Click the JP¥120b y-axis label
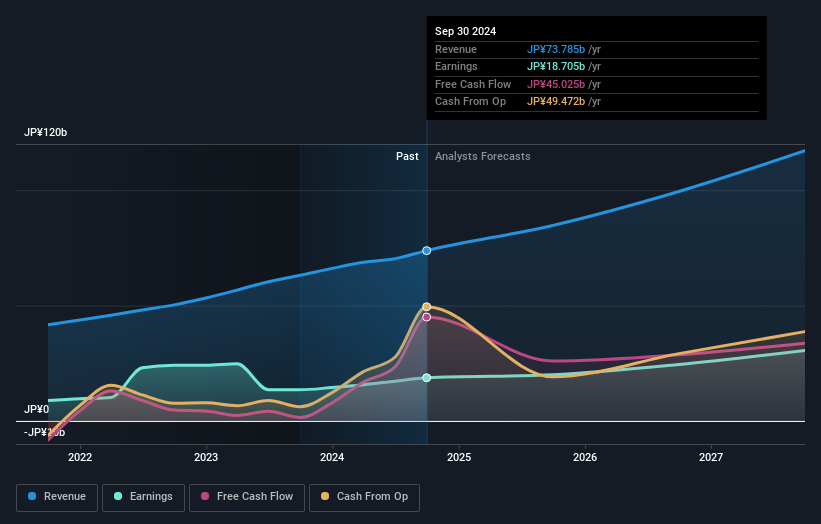 click(x=46, y=132)
